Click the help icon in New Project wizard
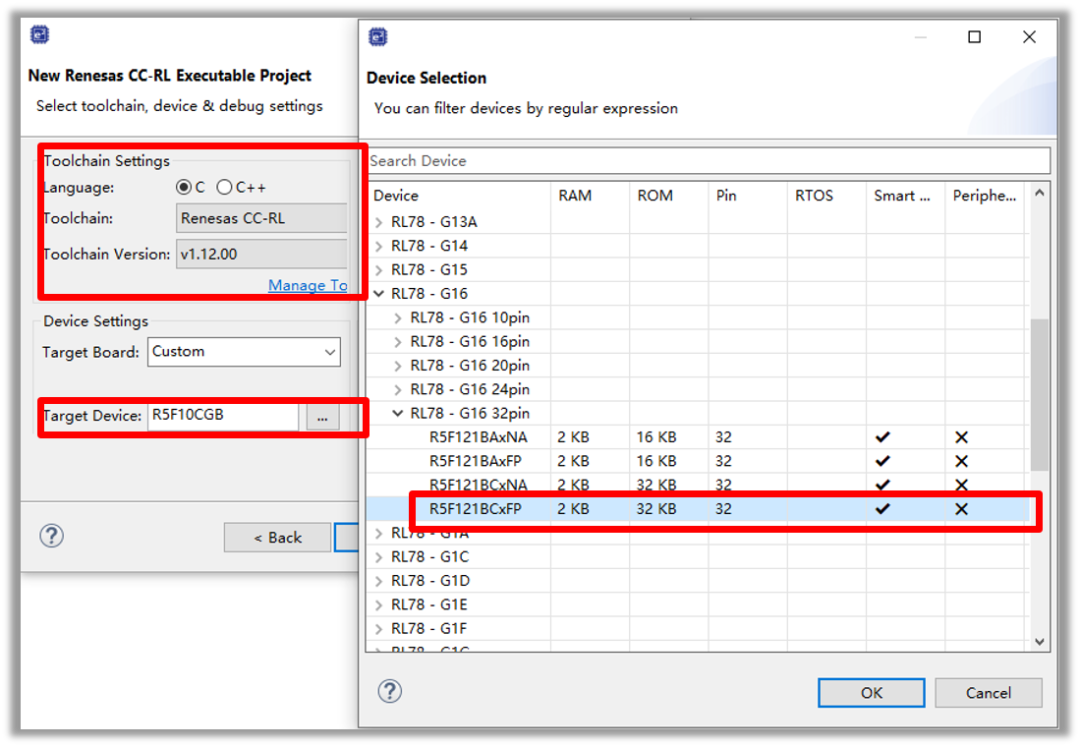Image resolution: width=1080 pixels, height=747 pixels. click(x=52, y=535)
